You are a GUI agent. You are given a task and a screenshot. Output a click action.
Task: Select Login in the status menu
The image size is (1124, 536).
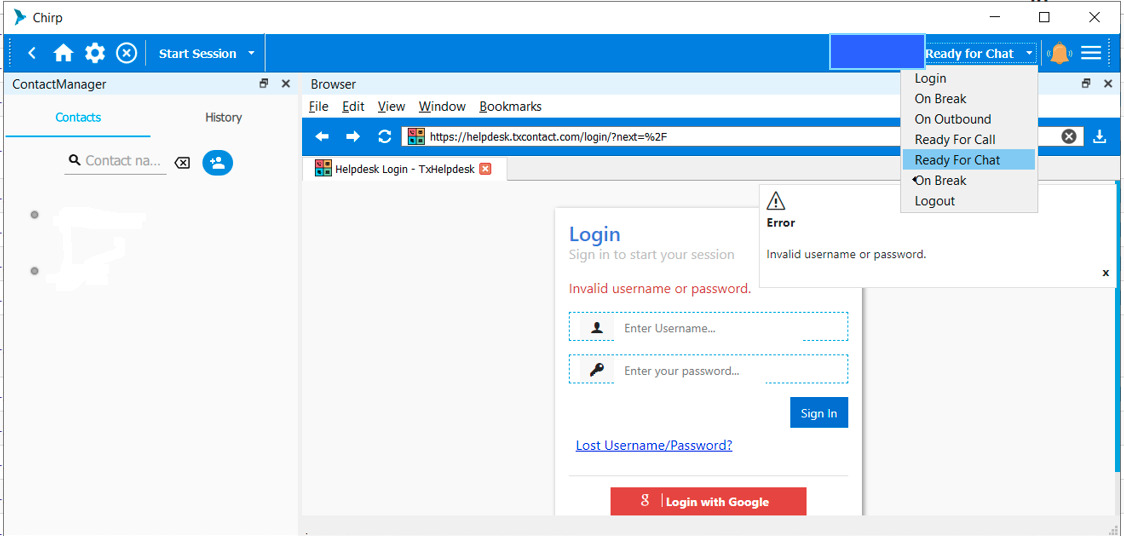[930, 79]
